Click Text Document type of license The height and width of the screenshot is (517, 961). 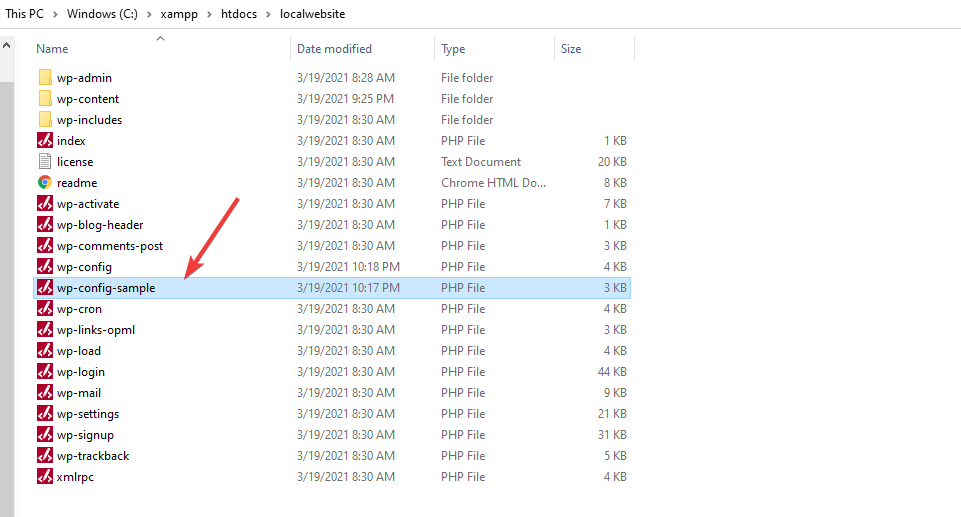click(x=480, y=162)
